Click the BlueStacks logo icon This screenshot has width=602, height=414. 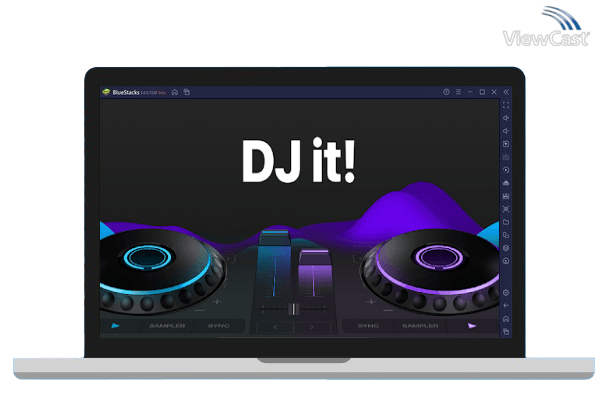coord(106,92)
